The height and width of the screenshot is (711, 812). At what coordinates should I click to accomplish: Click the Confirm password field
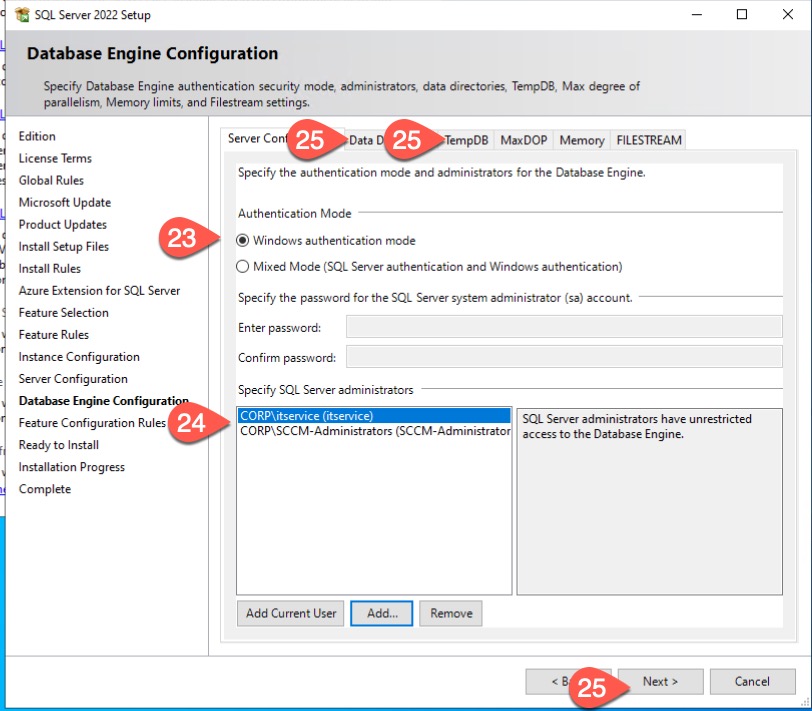pos(564,357)
